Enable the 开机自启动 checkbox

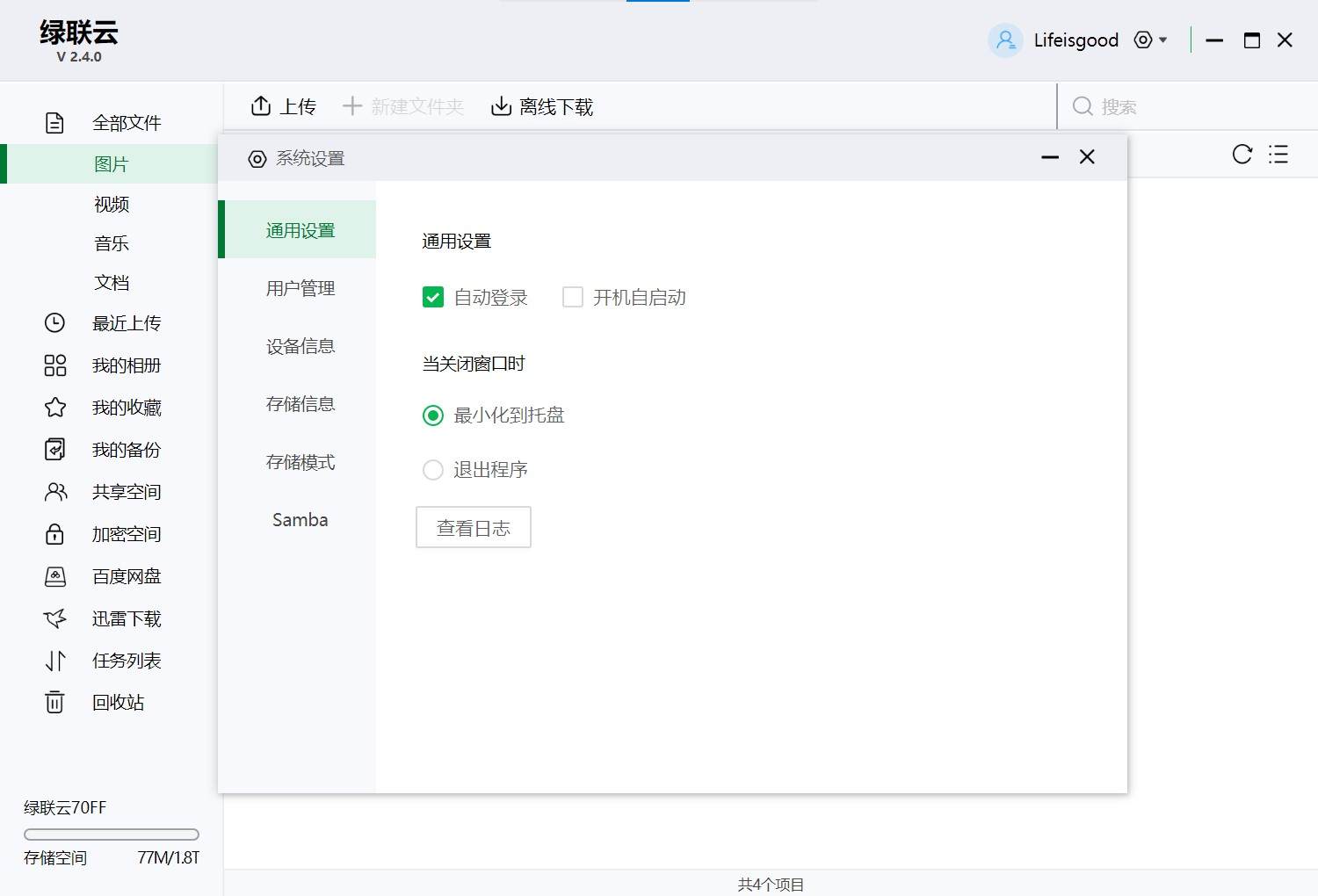coord(573,297)
